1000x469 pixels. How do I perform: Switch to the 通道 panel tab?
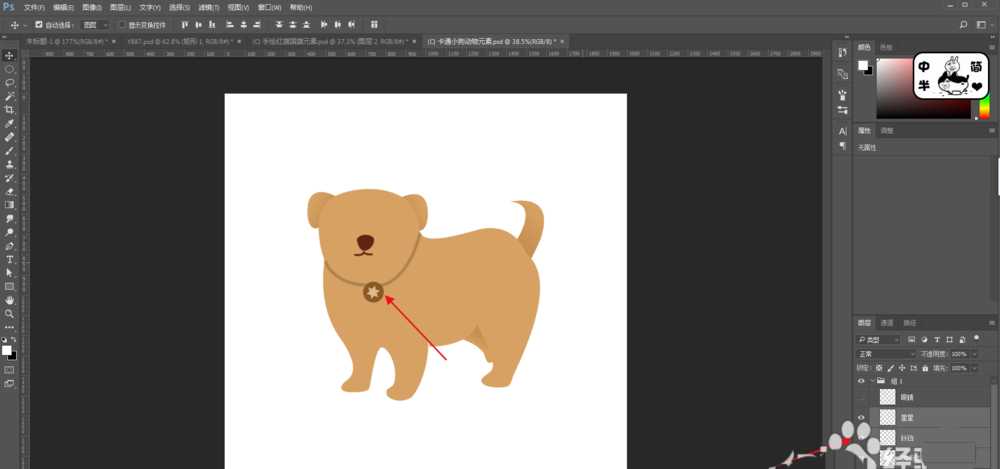point(887,323)
